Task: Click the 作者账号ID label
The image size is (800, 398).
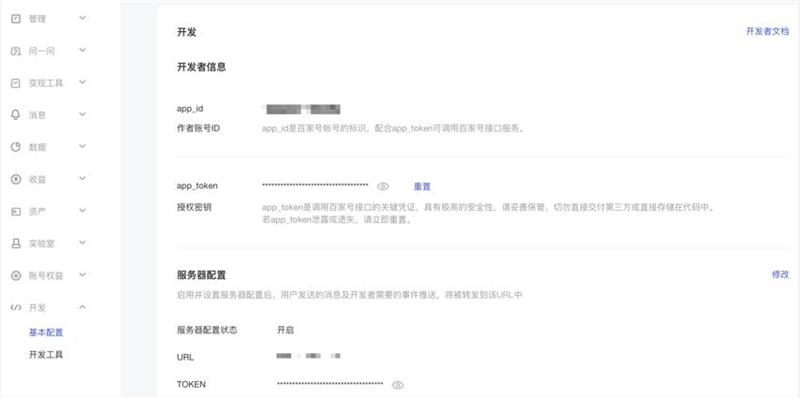Action: (198, 129)
